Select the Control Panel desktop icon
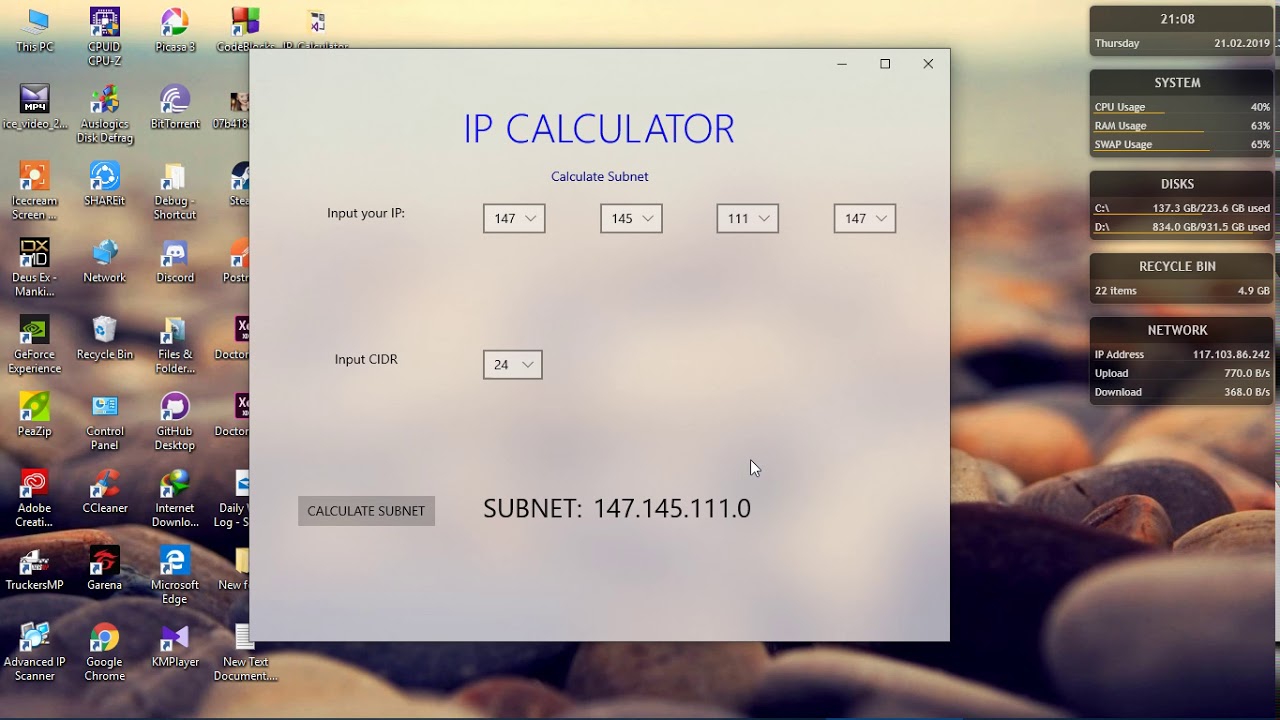Image resolution: width=1280 pixels, height=720 pixels. [x=105, y=422]
